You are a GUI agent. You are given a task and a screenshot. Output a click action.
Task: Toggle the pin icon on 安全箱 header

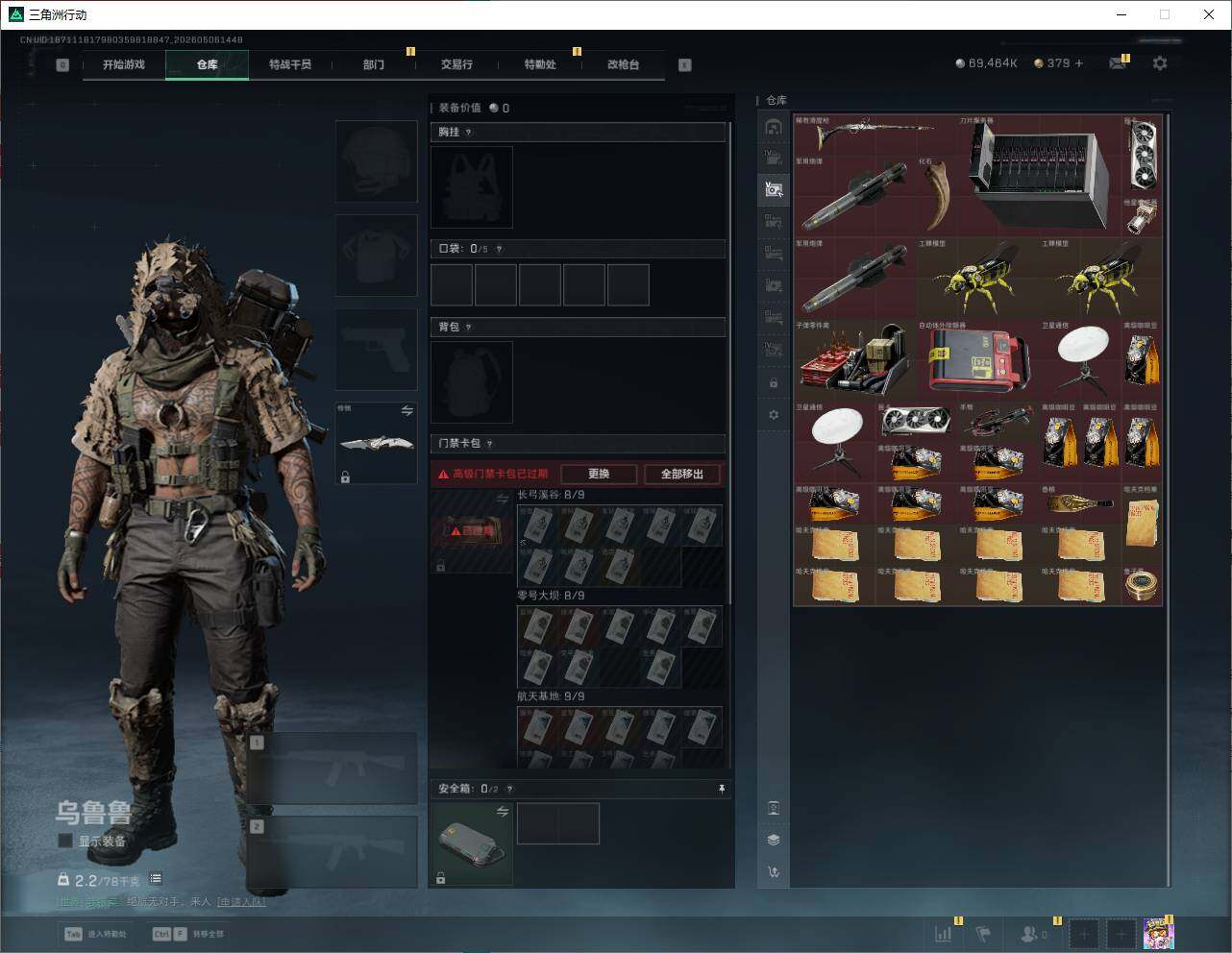tap(722, 789)
